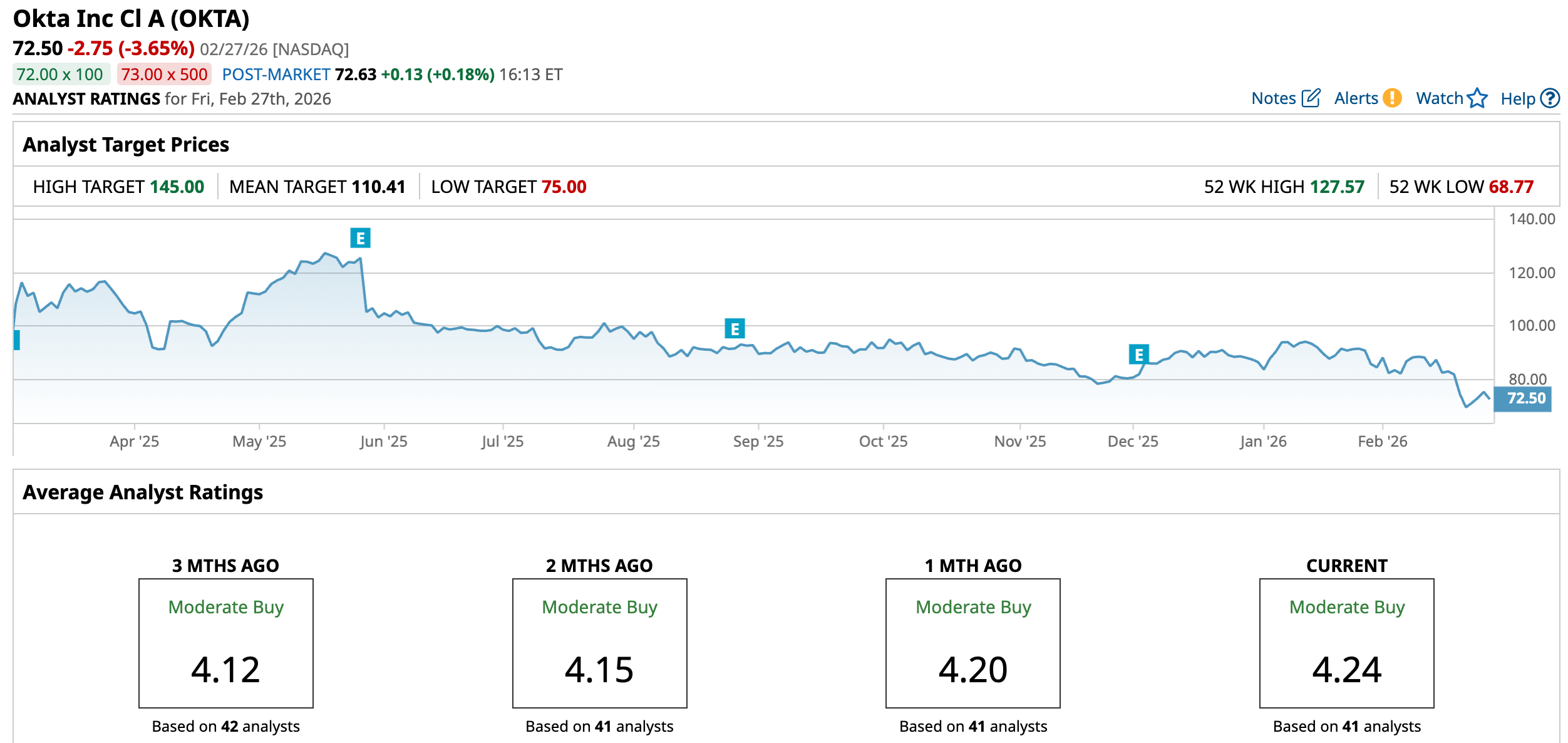The width and height of the screenshot is (1568, 743).
Task: Click the Watch link text
Action: tap(1439, 98)
